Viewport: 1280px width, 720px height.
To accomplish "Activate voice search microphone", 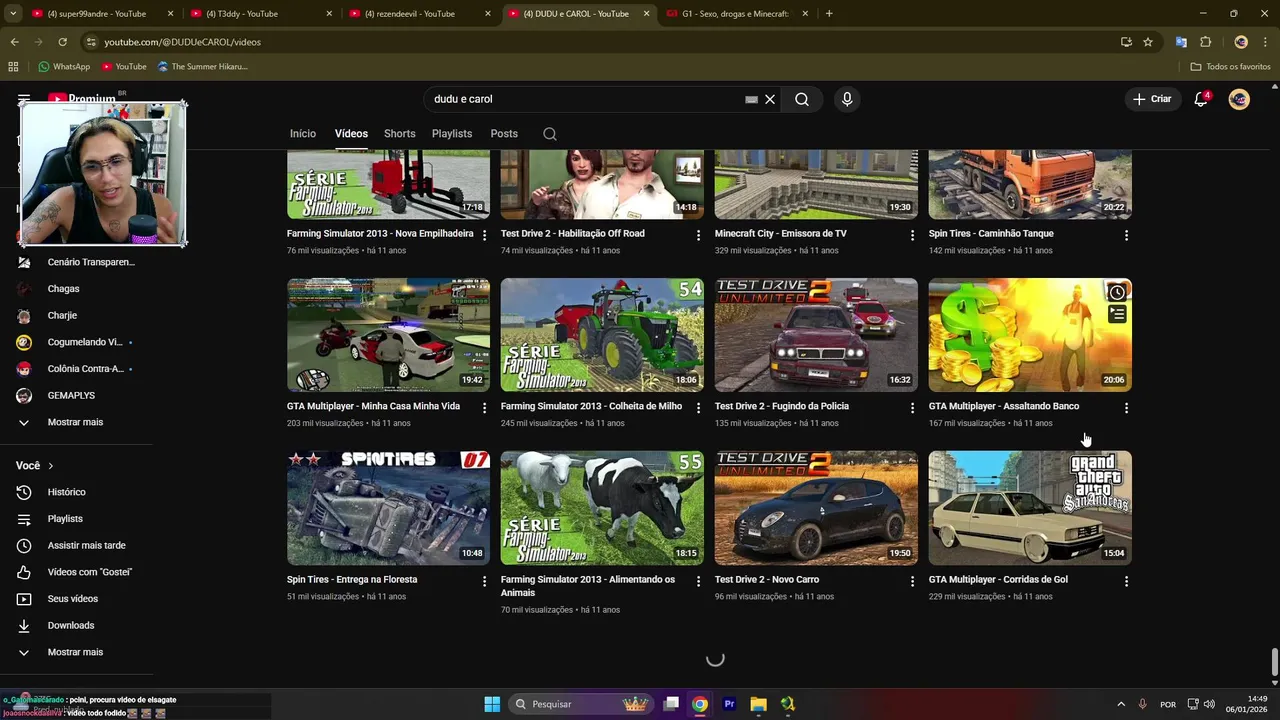I will point(847,99).
